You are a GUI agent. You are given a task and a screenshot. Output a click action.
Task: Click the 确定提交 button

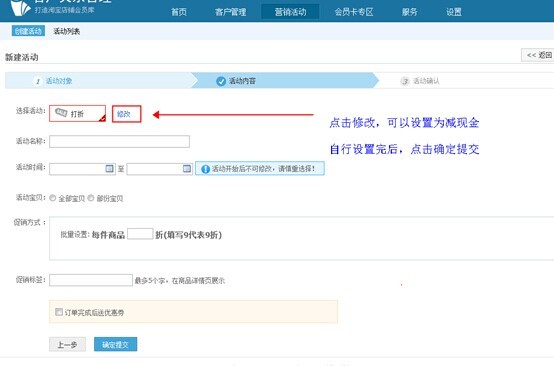116,344
